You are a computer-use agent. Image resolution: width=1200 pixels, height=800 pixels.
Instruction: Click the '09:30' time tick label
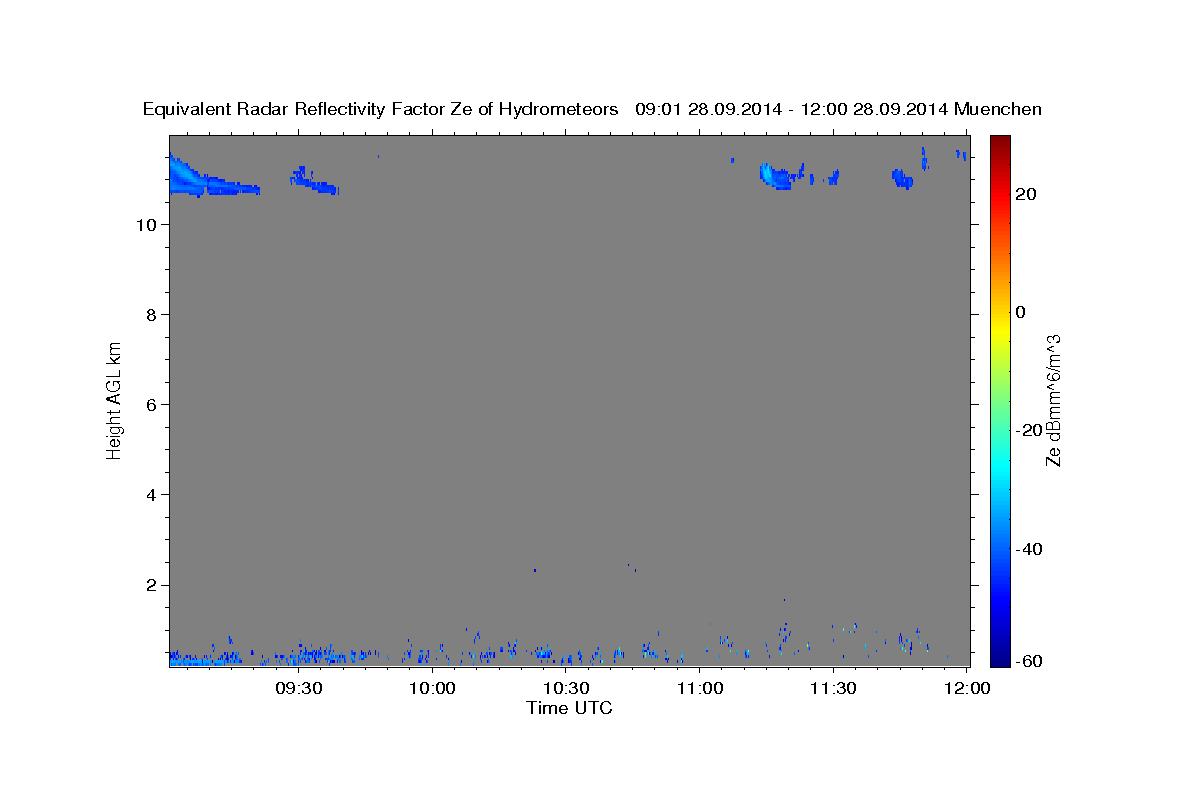point(299,688)
